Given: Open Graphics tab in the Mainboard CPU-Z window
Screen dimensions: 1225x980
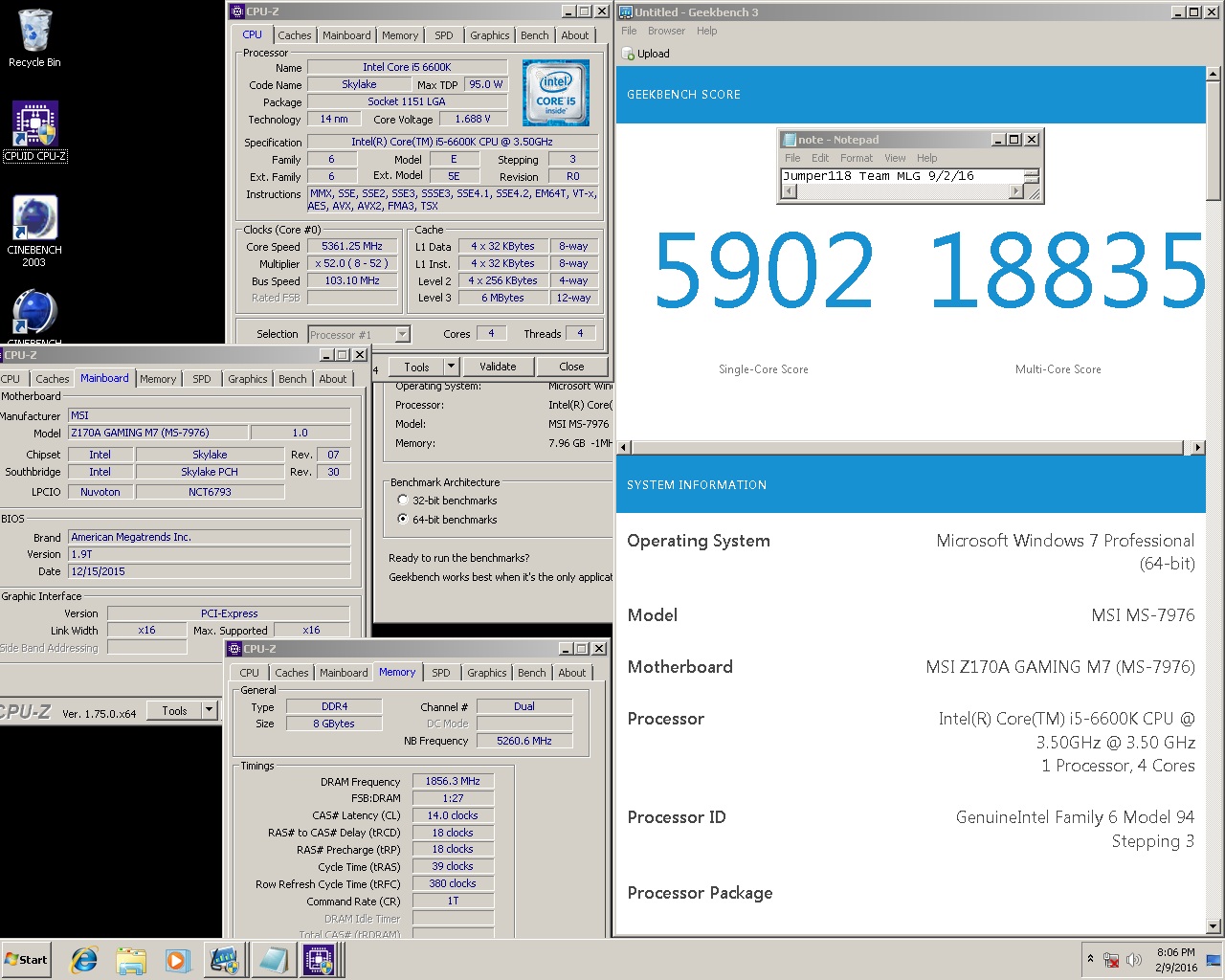Looking at the screenshot, I should tap(248, 379).
